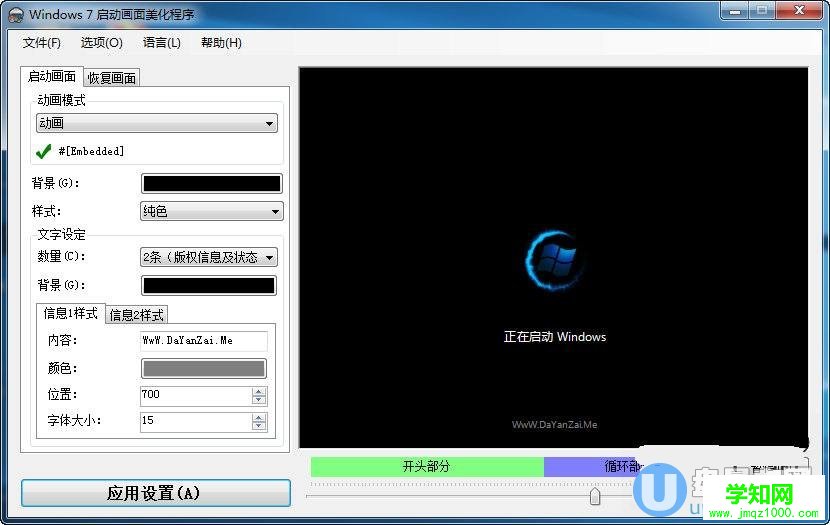Click the green checkmark next to #[Embedded]

43,151
